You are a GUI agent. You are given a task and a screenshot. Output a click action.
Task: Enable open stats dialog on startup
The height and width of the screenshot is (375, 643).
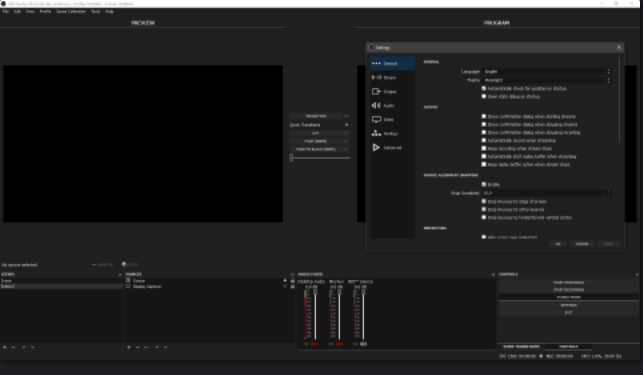(x=484, y=96)
